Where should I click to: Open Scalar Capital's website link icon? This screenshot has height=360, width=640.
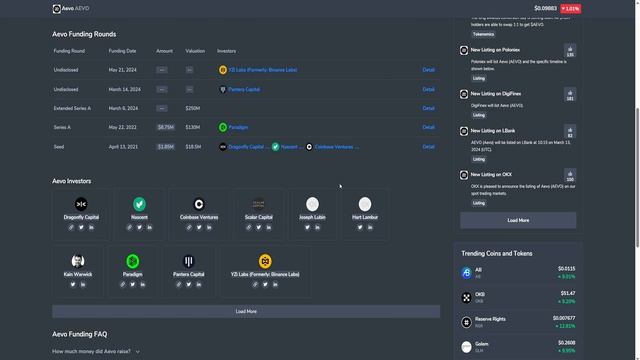249,227
